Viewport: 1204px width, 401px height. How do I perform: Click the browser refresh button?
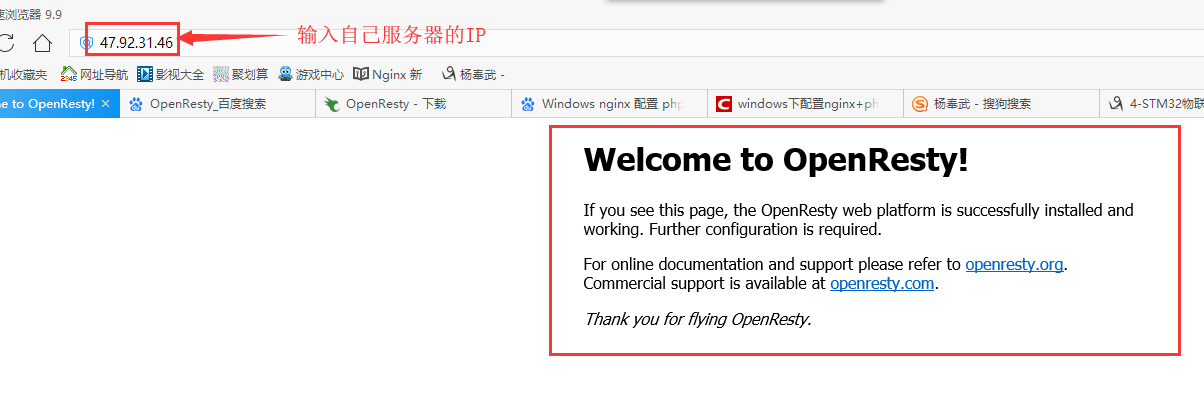point(6,42)
